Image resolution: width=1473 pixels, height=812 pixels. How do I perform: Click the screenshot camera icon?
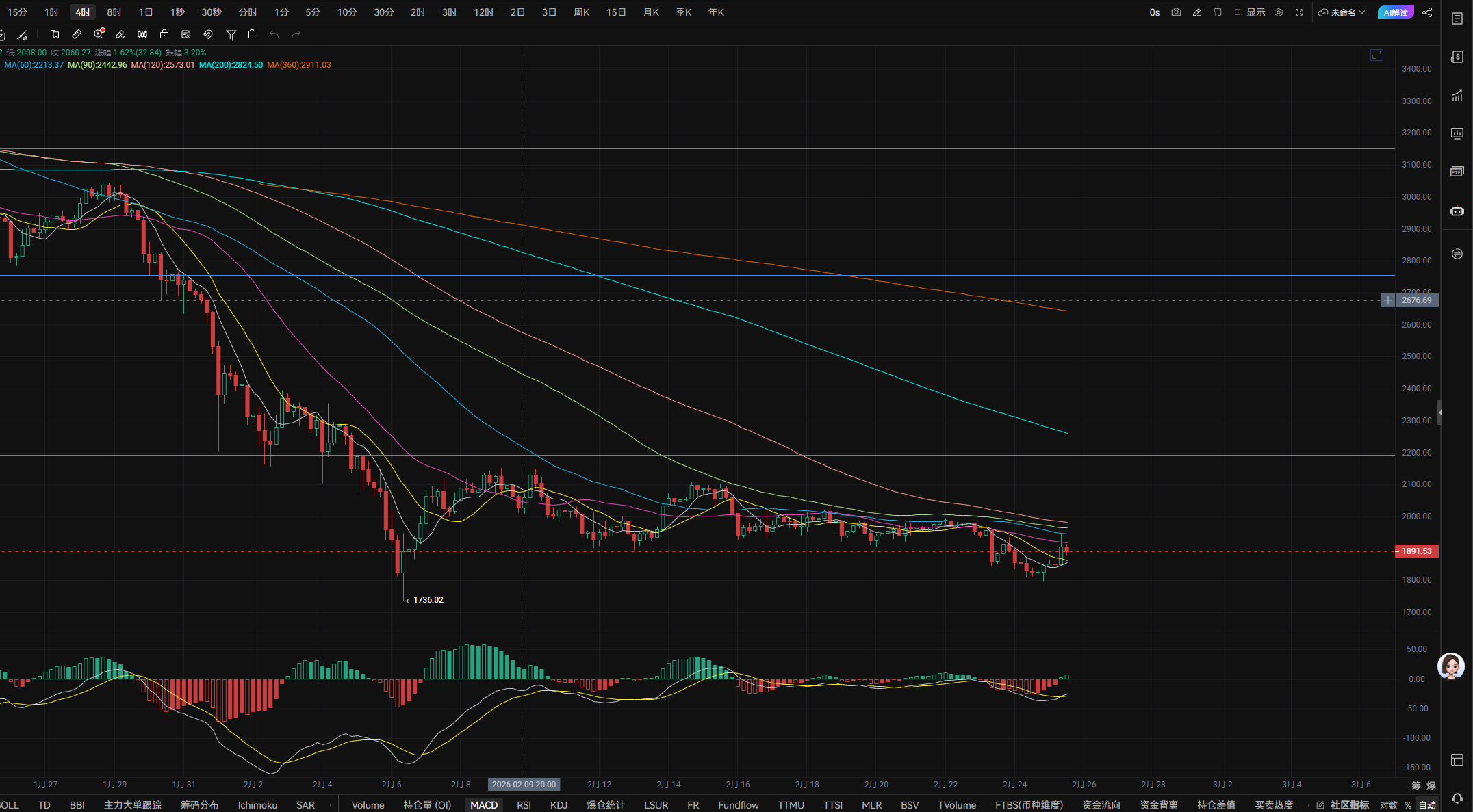click(1176, 12)
